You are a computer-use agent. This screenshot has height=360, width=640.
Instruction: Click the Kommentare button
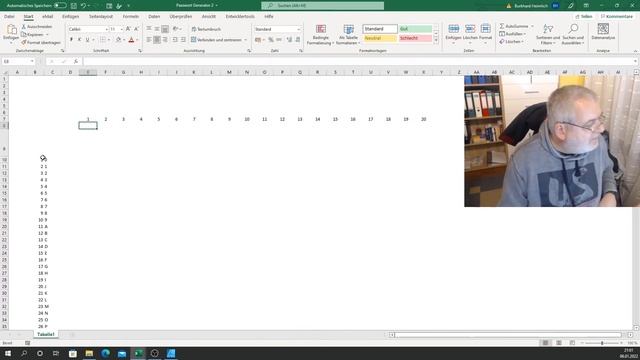click(616, 17)
